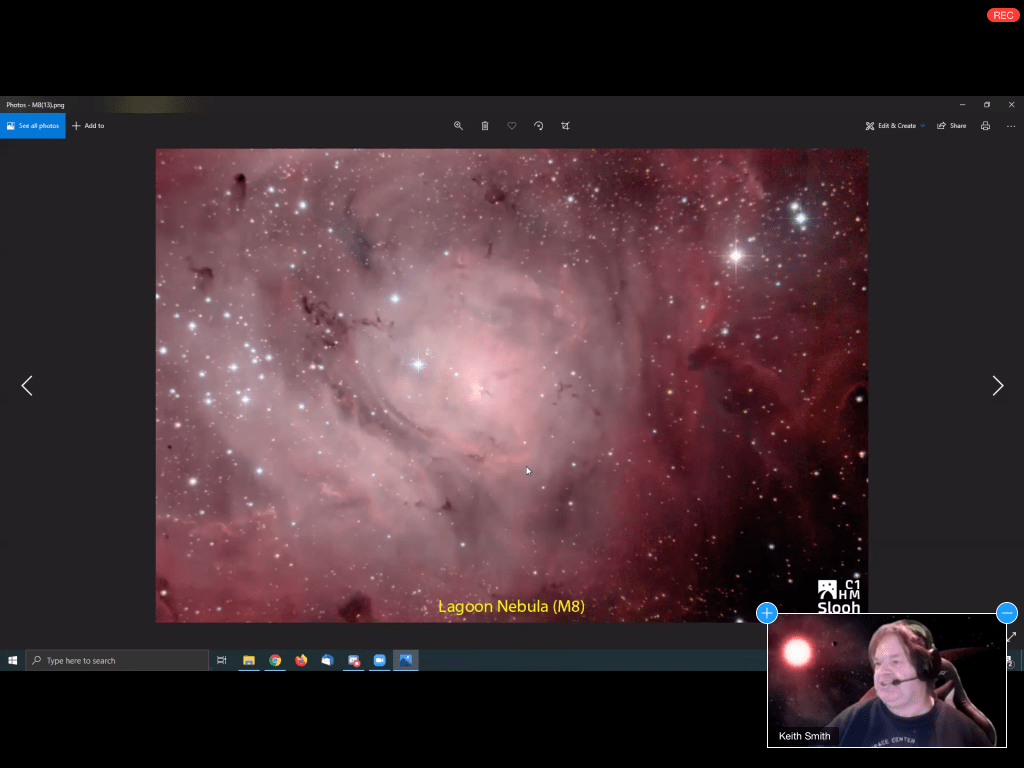This screenshot has width=1024, height=768.
Task: Open the three-dot more options menu
Action: point(1009,126)
